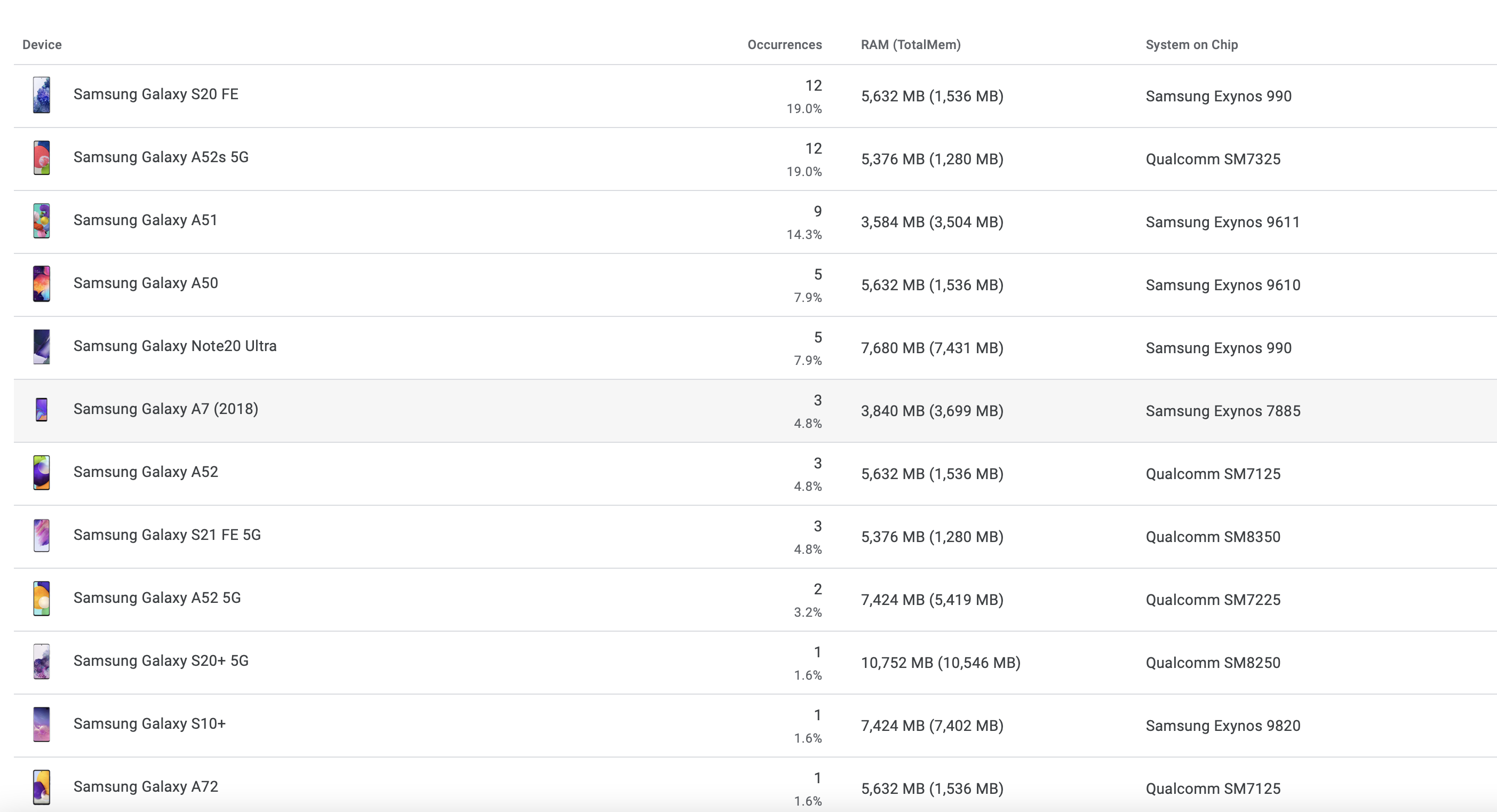This screenshot has height=812, width=1497.
Task: Click the Galaxy A50 device thumbnail icon
Action: click(x=41, y=284)
